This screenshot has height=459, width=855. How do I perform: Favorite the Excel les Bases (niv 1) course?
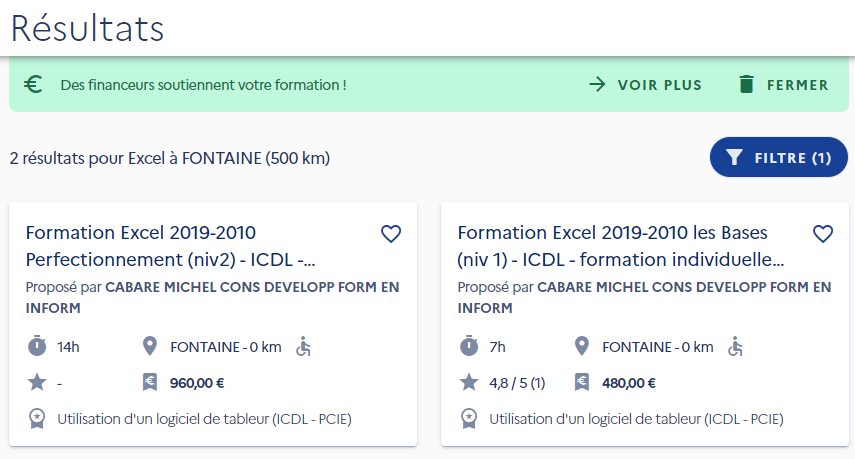click(823, 234)
